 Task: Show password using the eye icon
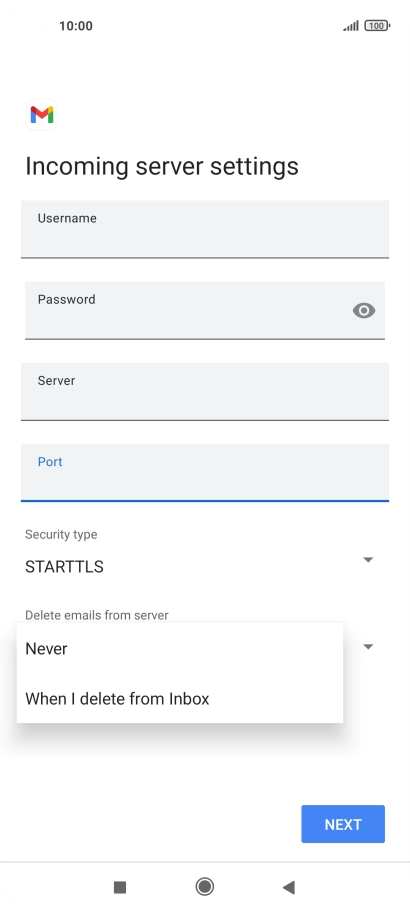pyautogui.click(x=364, y=310)
